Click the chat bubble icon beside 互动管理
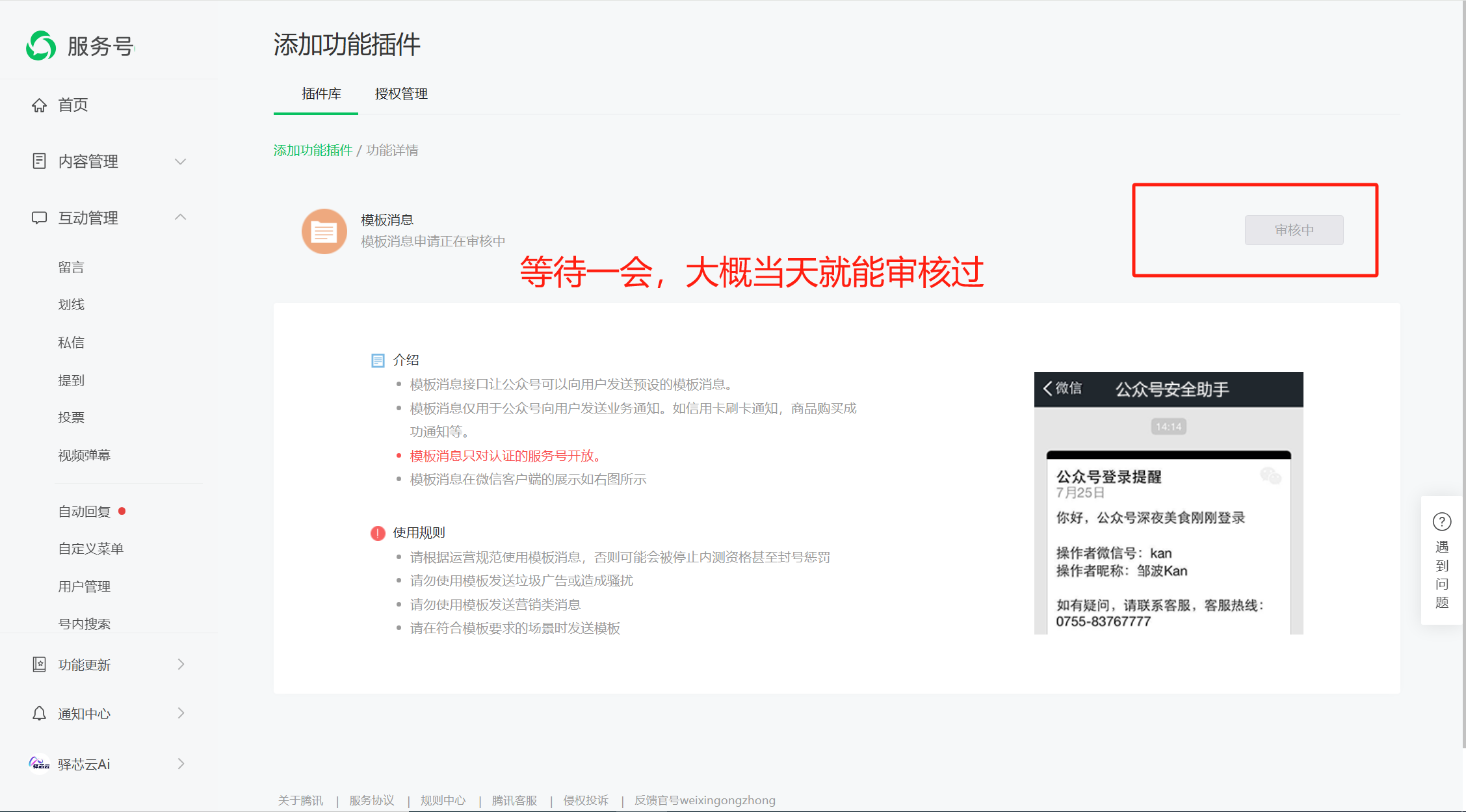 pyautogui.click(x=39, y=218)
